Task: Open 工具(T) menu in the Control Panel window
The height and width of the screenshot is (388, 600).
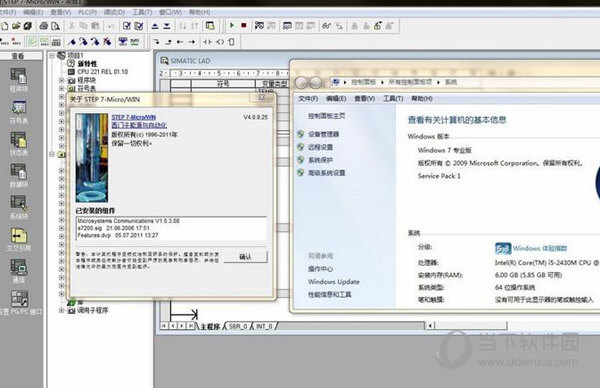Action: [x=393, y=98]
